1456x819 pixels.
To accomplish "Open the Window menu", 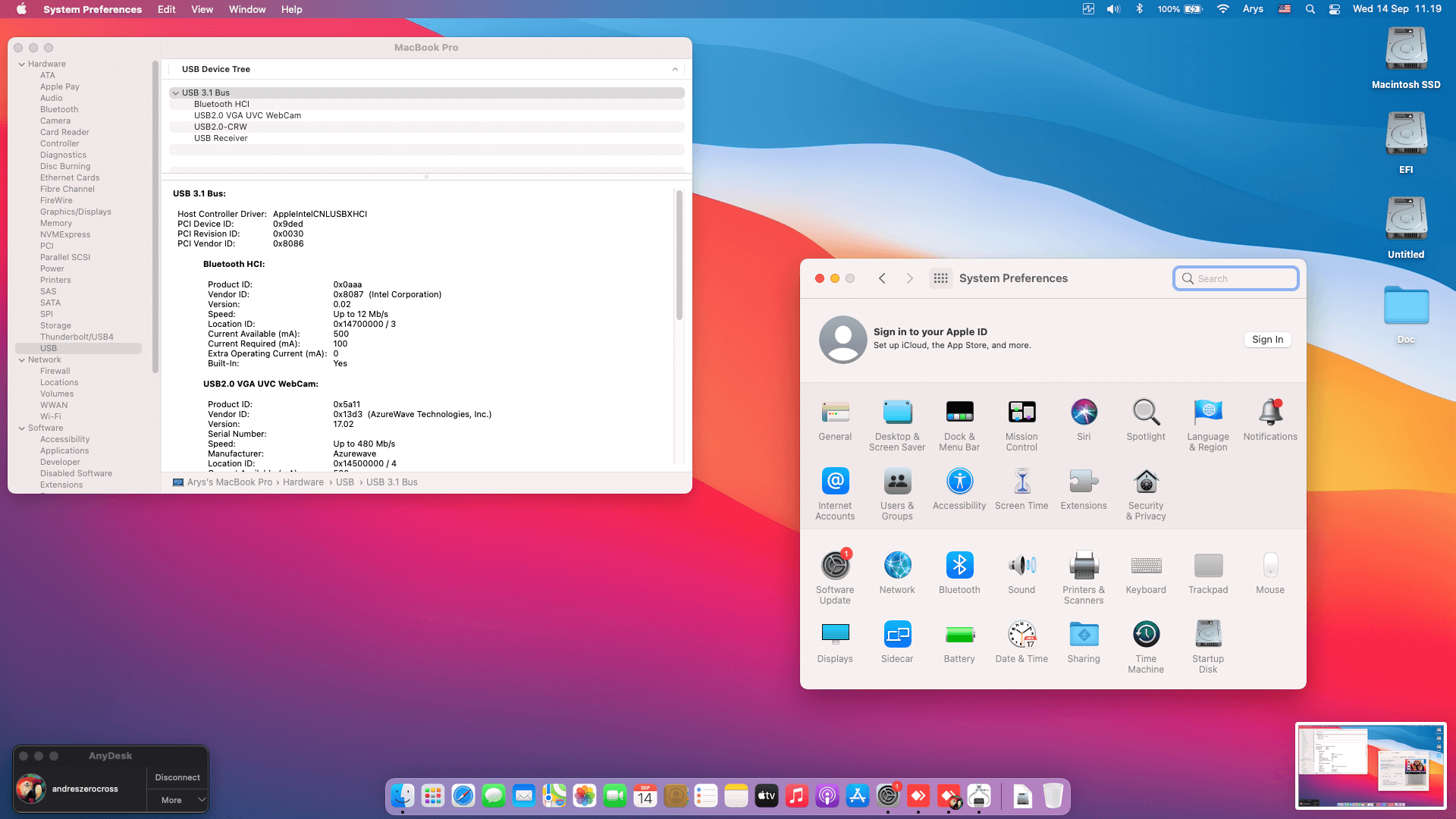I will pos(247,9).
